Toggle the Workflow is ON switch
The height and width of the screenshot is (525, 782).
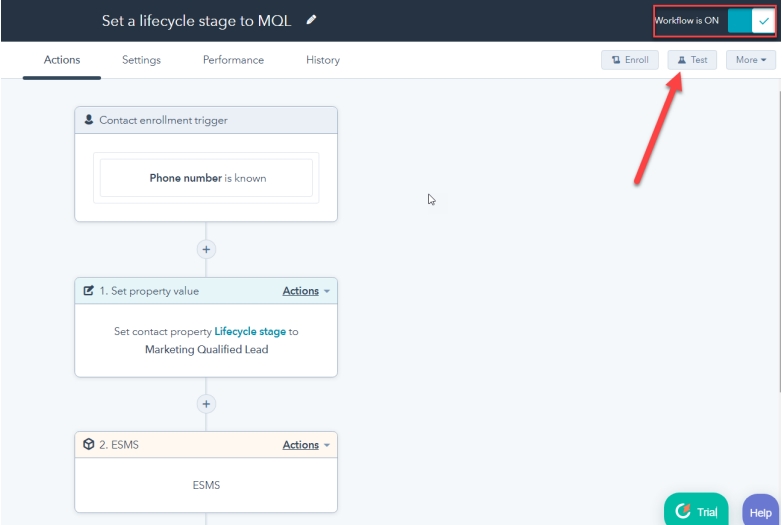click(x=751, y=21)
